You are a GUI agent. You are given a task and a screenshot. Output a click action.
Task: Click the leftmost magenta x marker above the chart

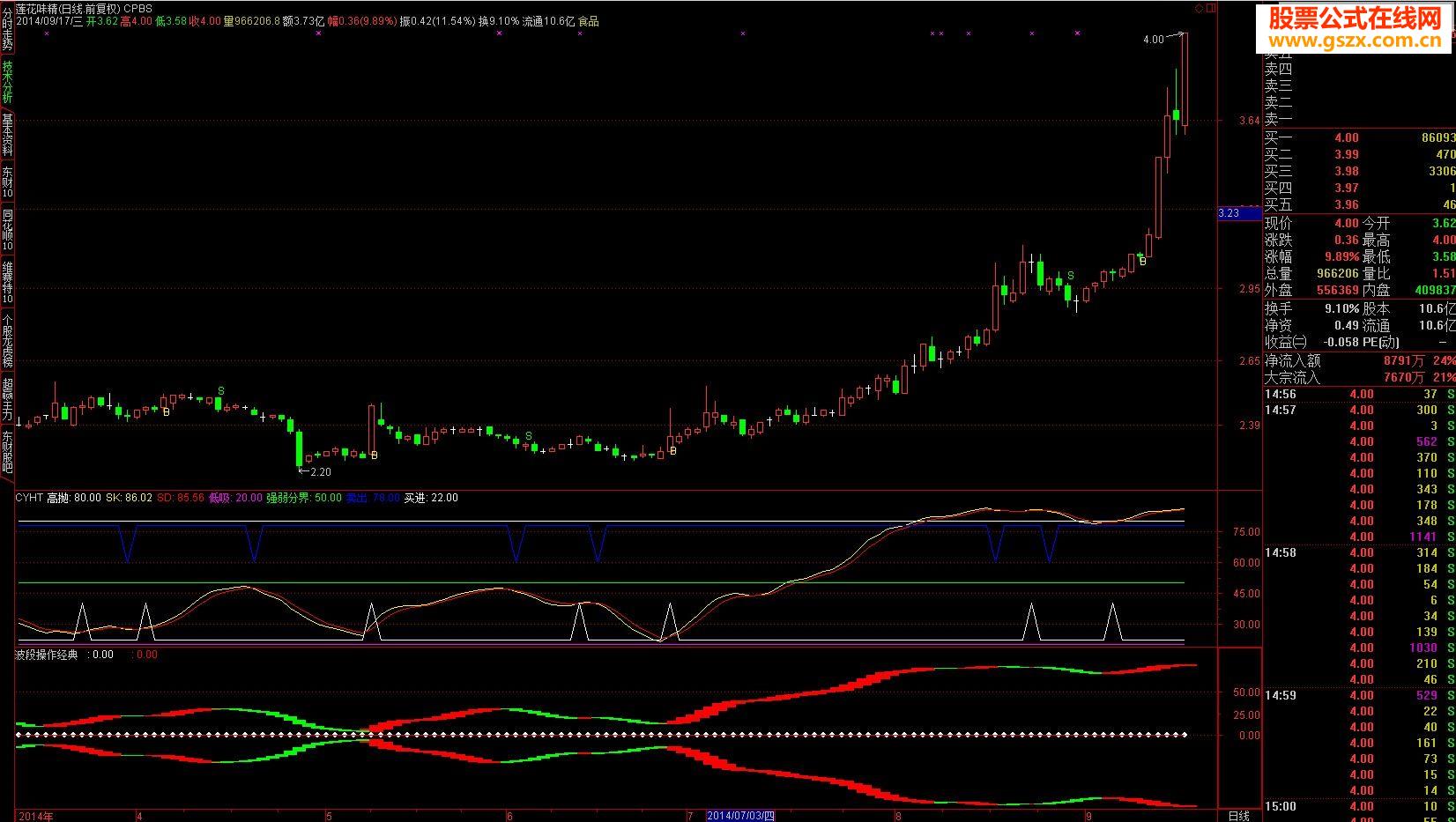[47, 33]
